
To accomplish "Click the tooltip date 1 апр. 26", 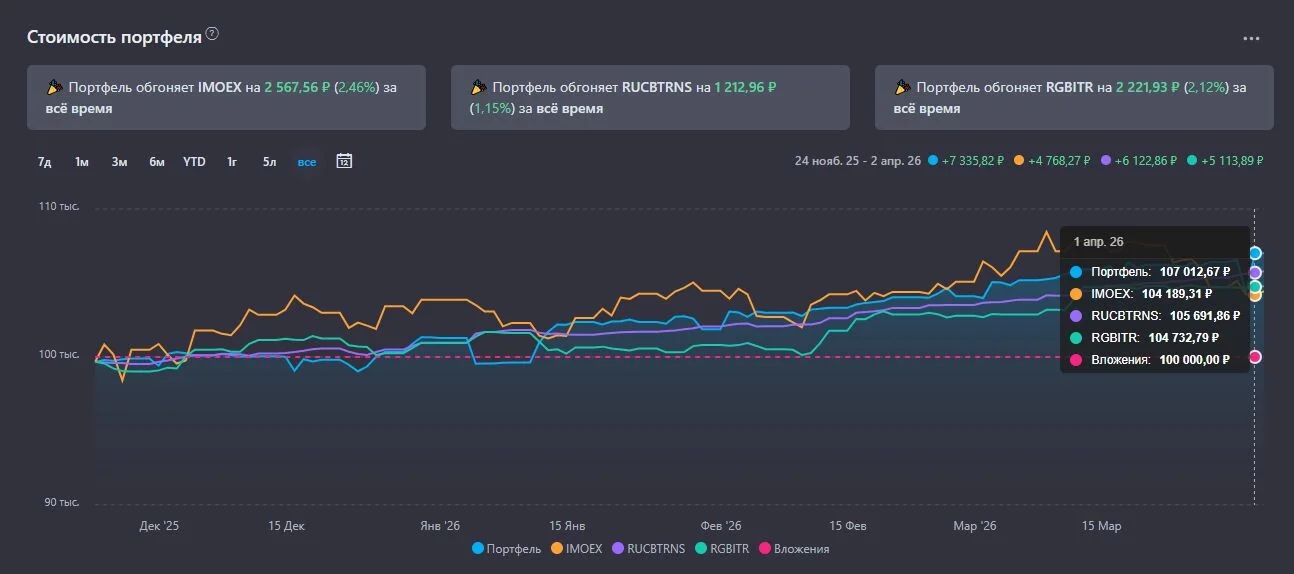I will pos(1098,242).
